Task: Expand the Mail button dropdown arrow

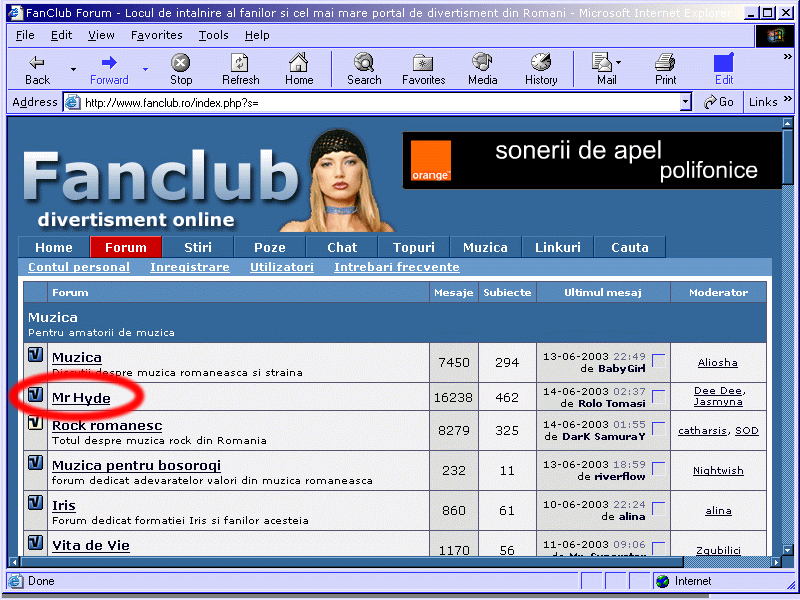Action: [618, 63]
